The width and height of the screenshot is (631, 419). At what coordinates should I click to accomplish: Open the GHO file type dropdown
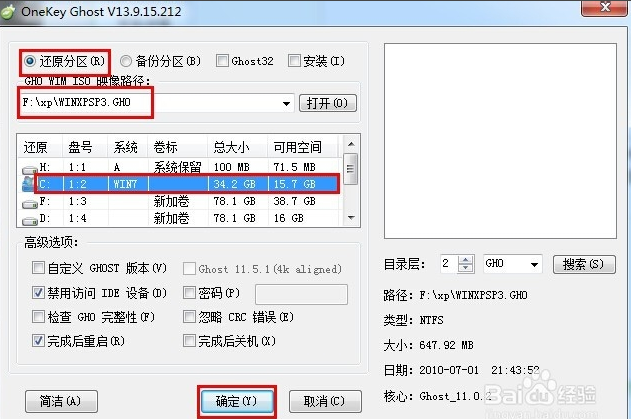pyautogui.click(x=534, y=264)
